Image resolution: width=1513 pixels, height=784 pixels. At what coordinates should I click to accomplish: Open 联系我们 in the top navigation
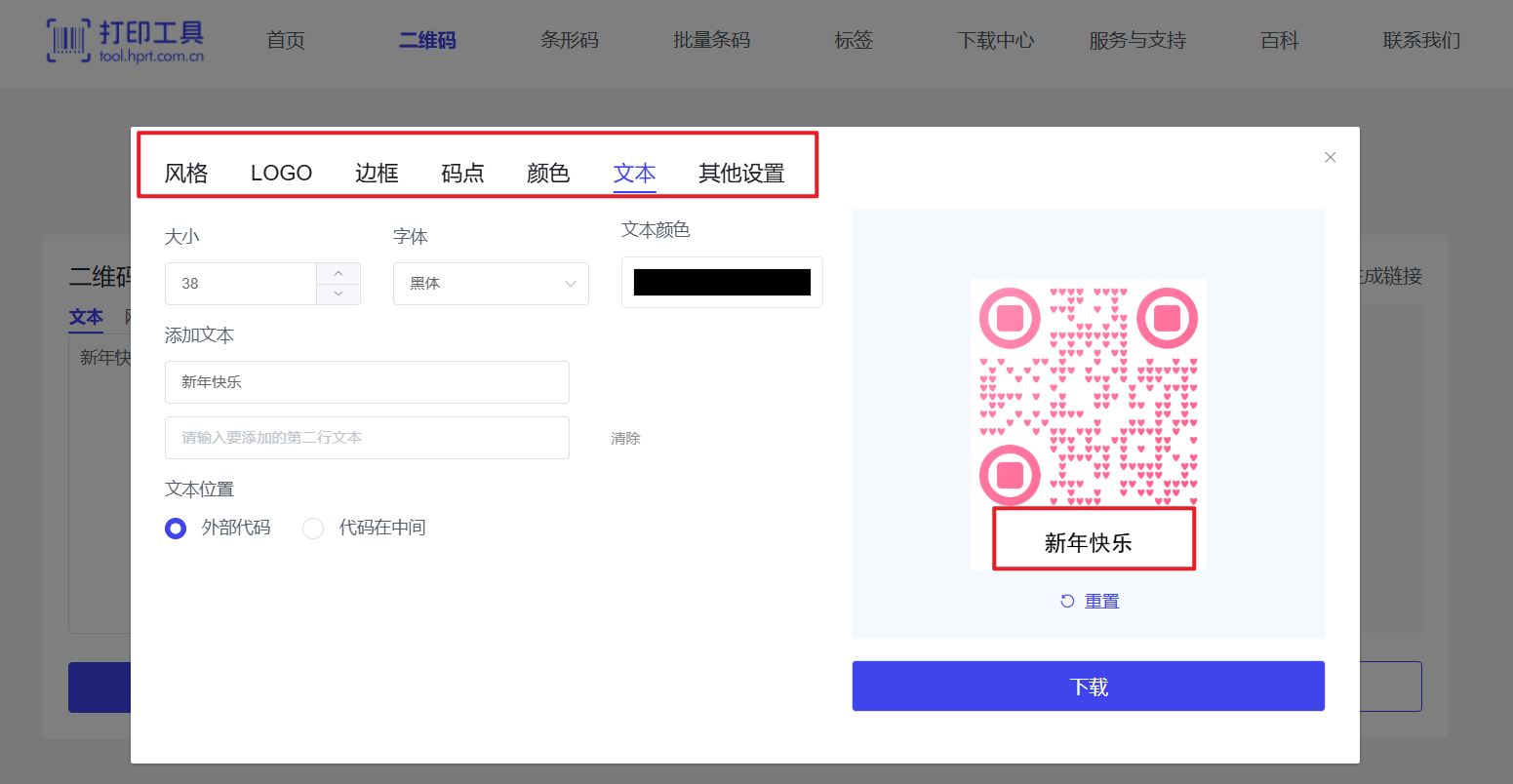(1422, 40)
